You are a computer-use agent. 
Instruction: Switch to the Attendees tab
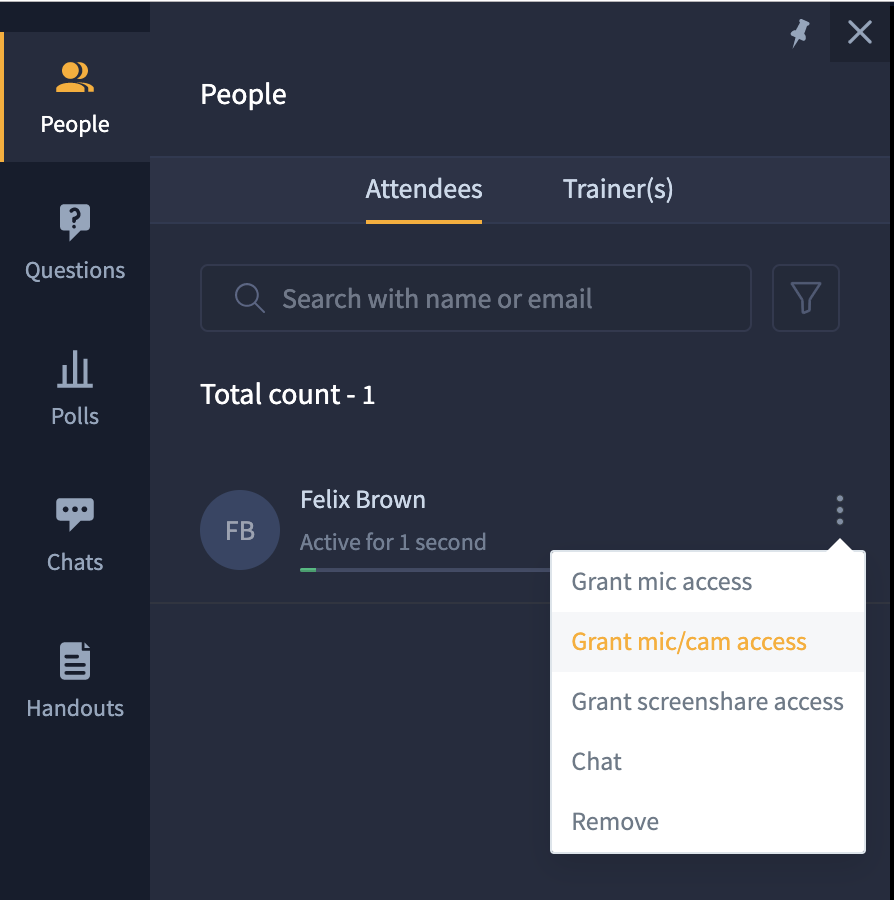coord(424,189)
